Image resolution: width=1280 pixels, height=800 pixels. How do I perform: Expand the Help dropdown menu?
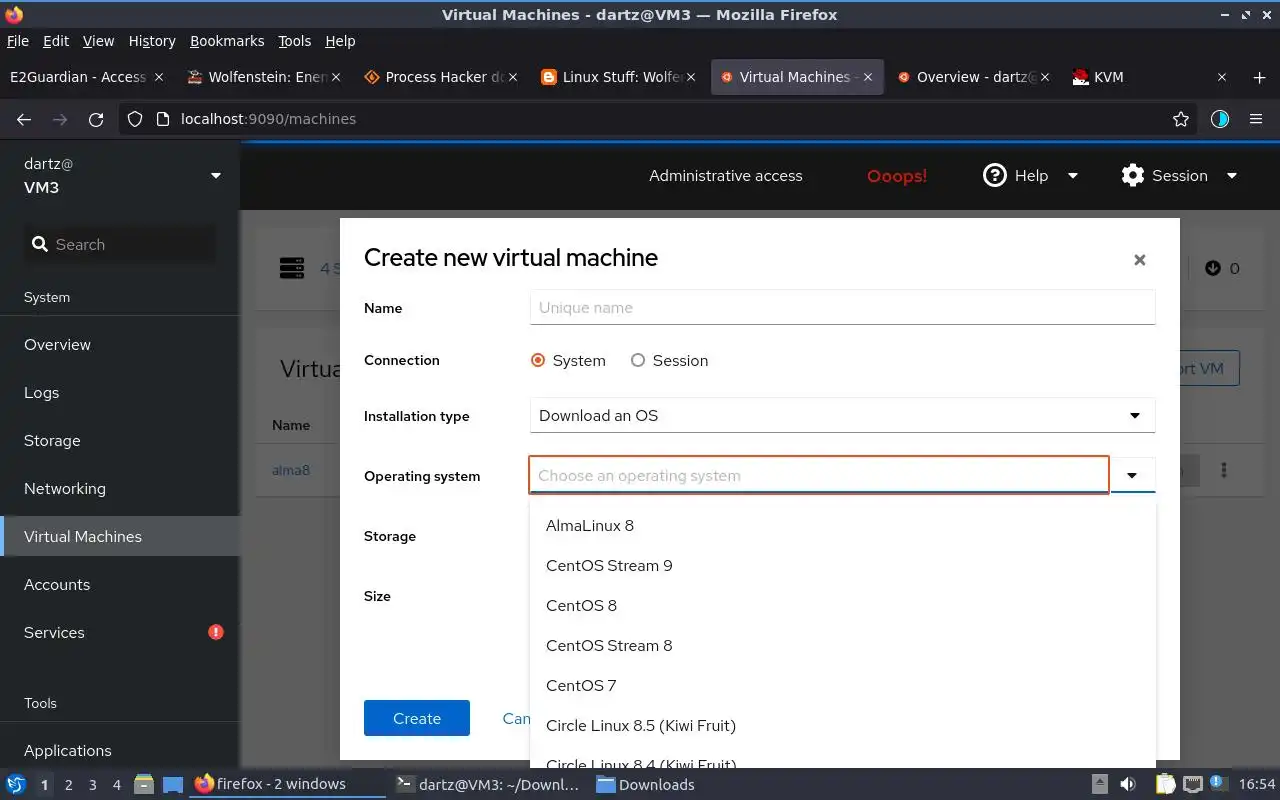pyautogui.click(x=1073, y=175)
